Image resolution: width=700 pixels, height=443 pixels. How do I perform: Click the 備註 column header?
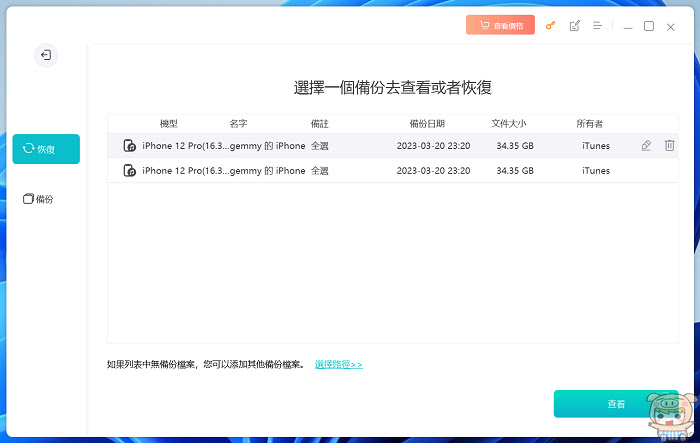pyautogui.click(x=320, y=124)
